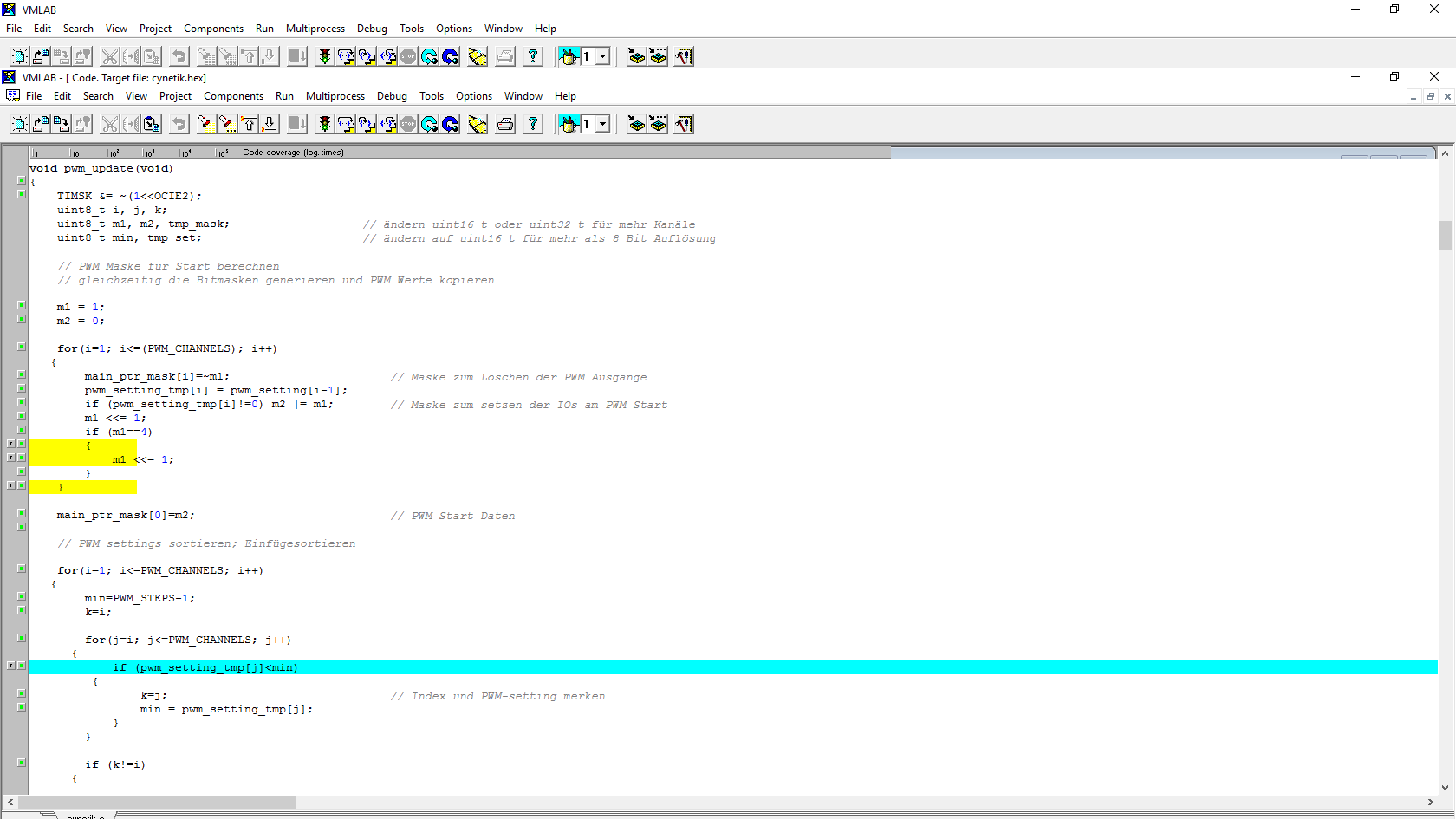Toggle the breakpoint marker beside 'm2 = 0;'
Image resolution: width=1456 pixels, height=819 pixels.
22,319
